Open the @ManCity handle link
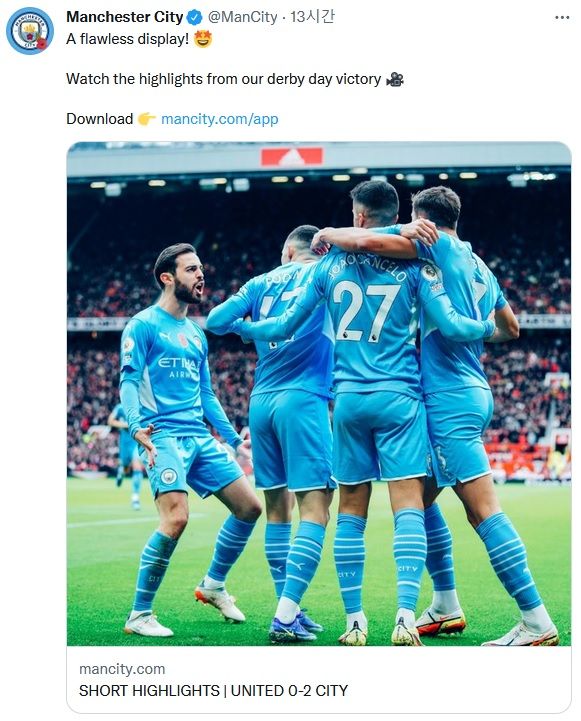Screen dimensions: 581x721 point(242,17)
